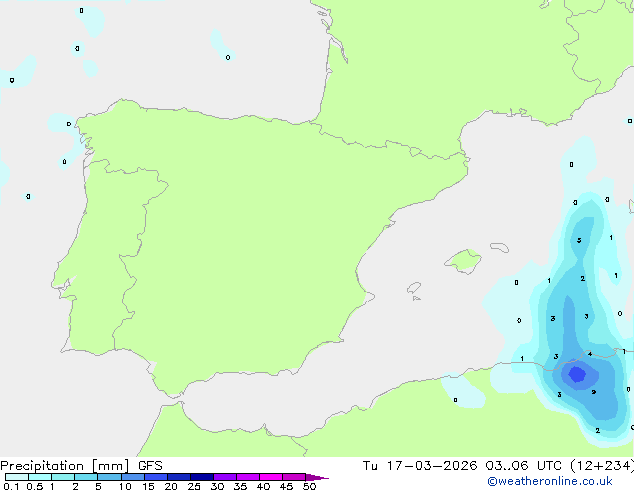Click the "(12+234)" forecast offset text
The width and height of the screenshot is (634, 490).
[x=602, y=466]
